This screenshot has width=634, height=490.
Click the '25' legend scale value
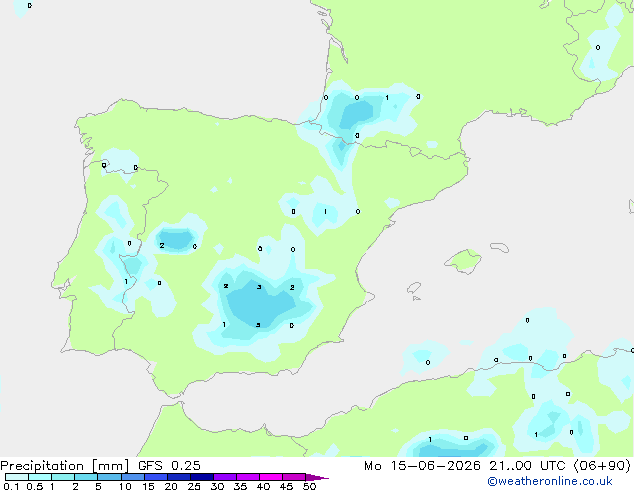pos(194,486)
